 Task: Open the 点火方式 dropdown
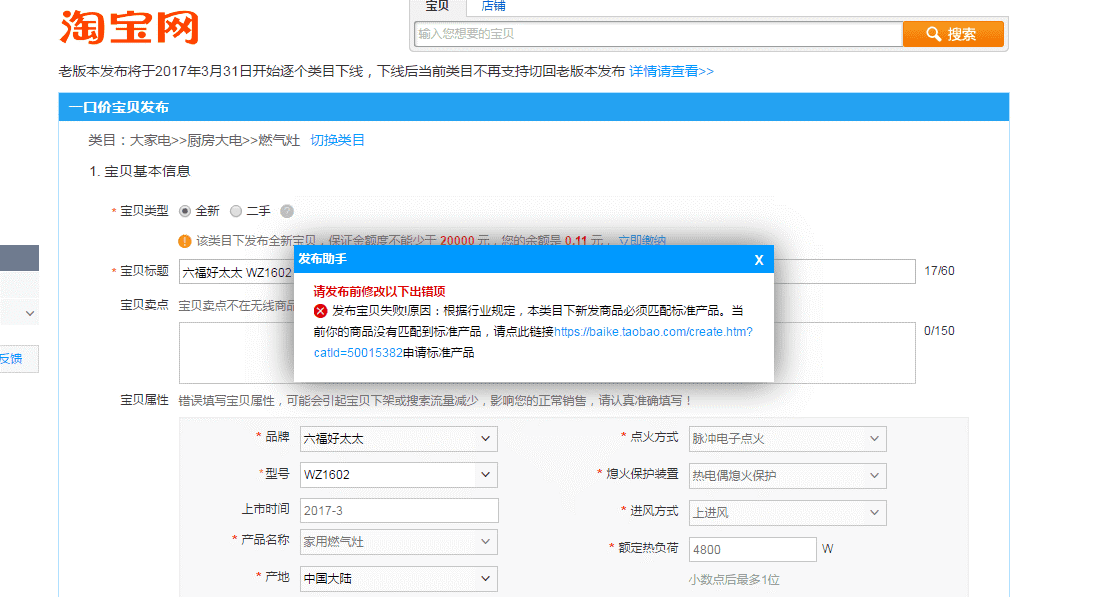[x=787, y=439]
